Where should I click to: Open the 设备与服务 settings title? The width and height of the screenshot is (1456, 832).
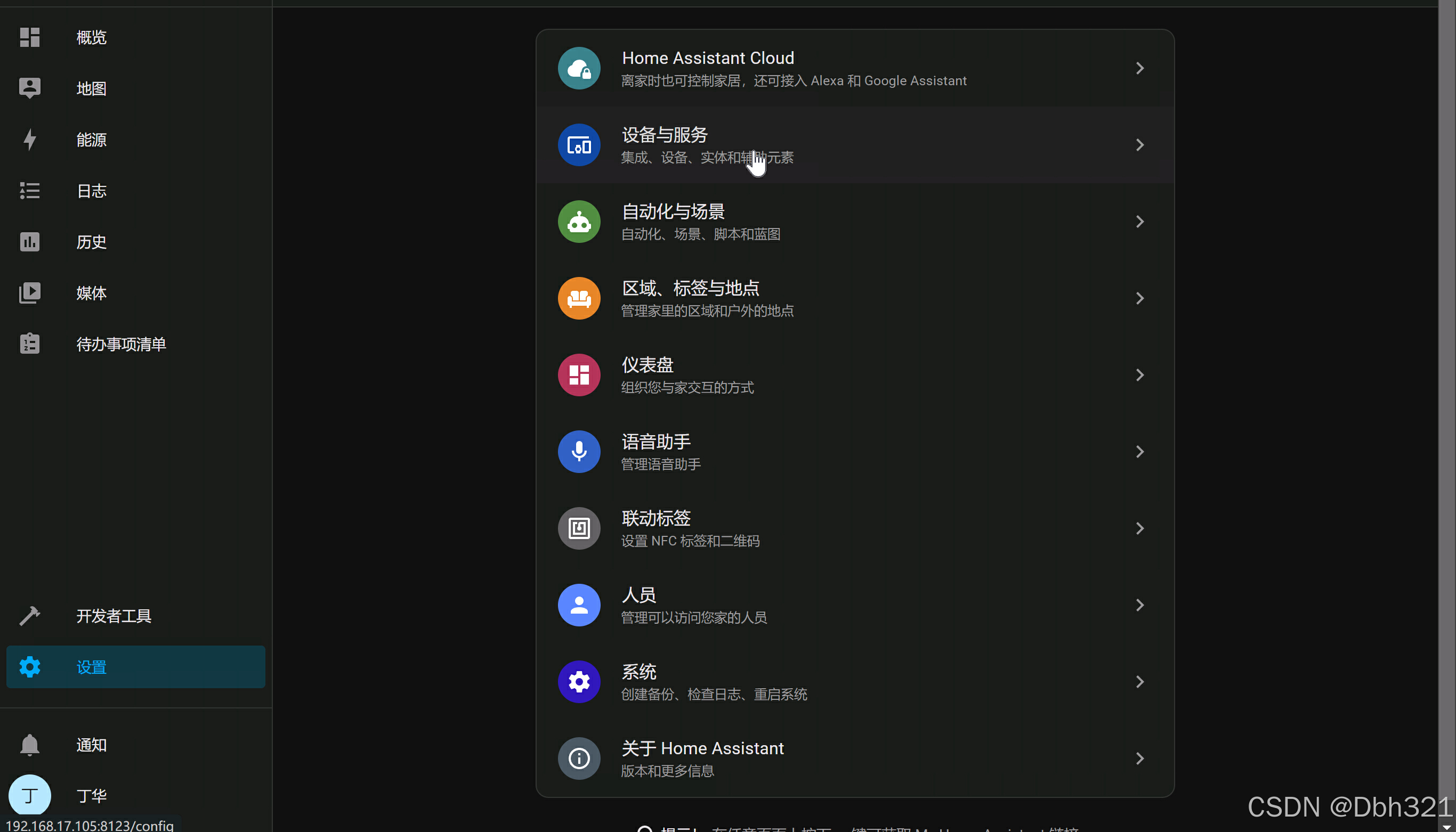click(x=665, y=135)
